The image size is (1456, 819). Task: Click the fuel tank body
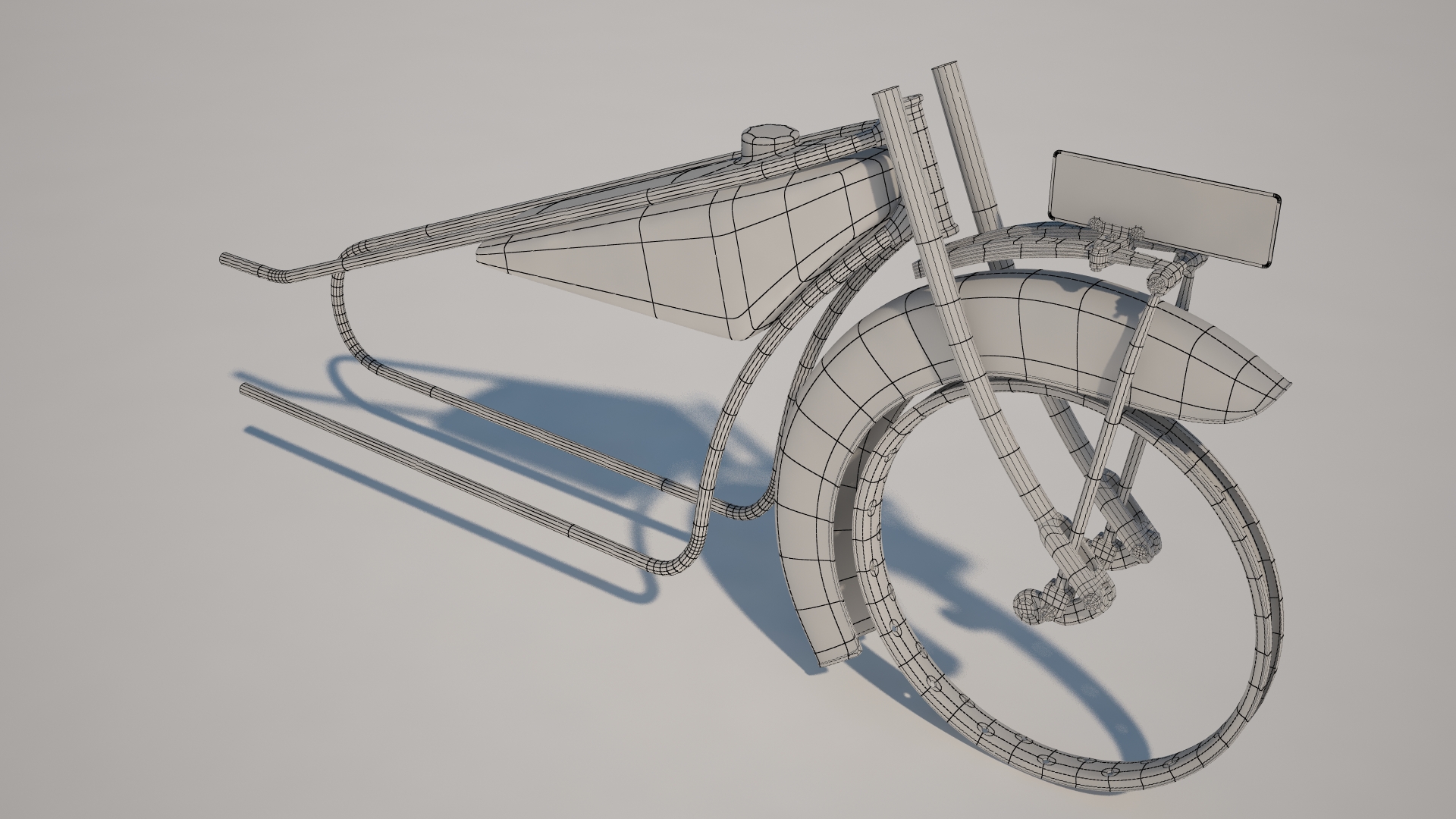pos(682,250)
